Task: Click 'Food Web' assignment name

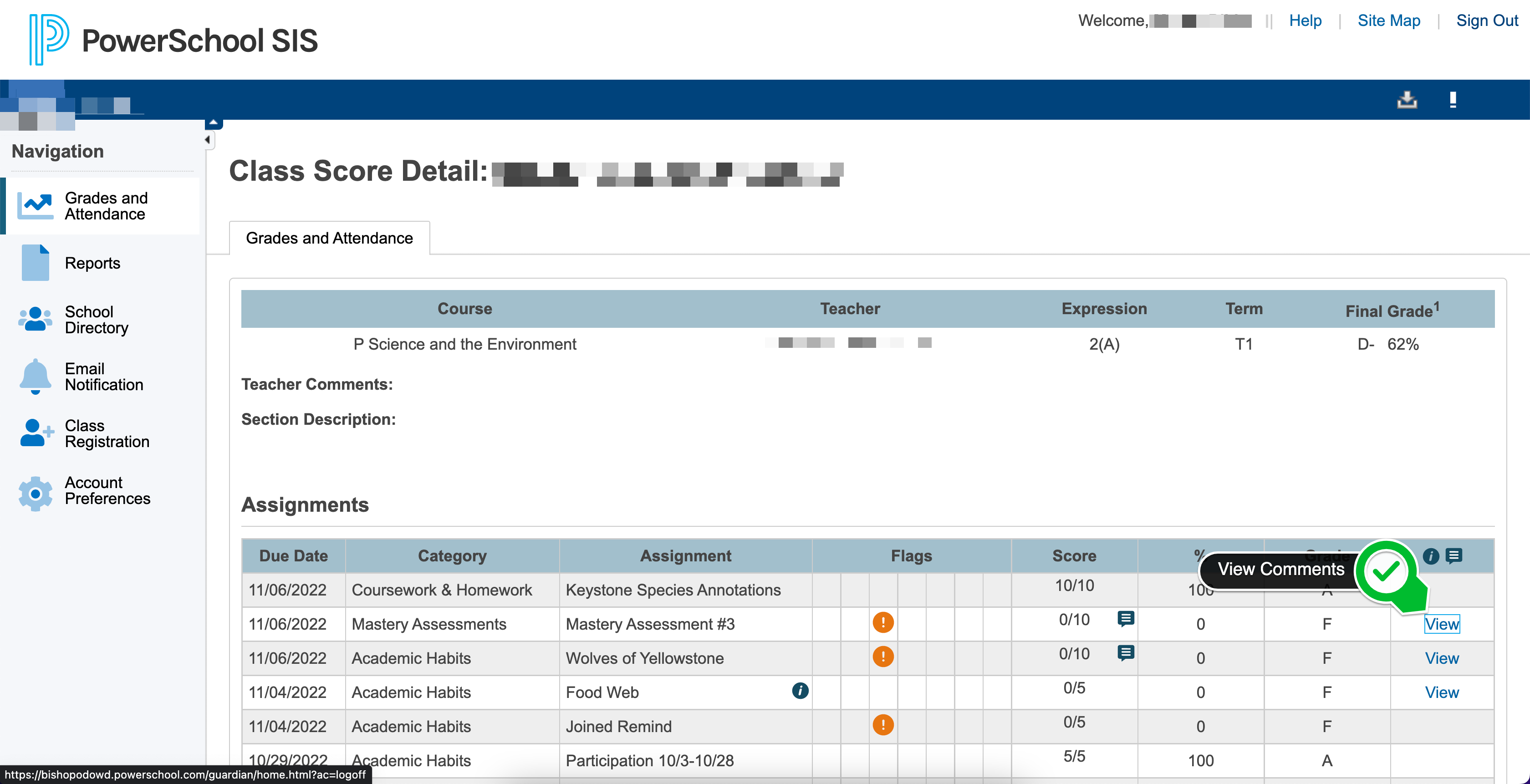Action: [x=602, y=692]
